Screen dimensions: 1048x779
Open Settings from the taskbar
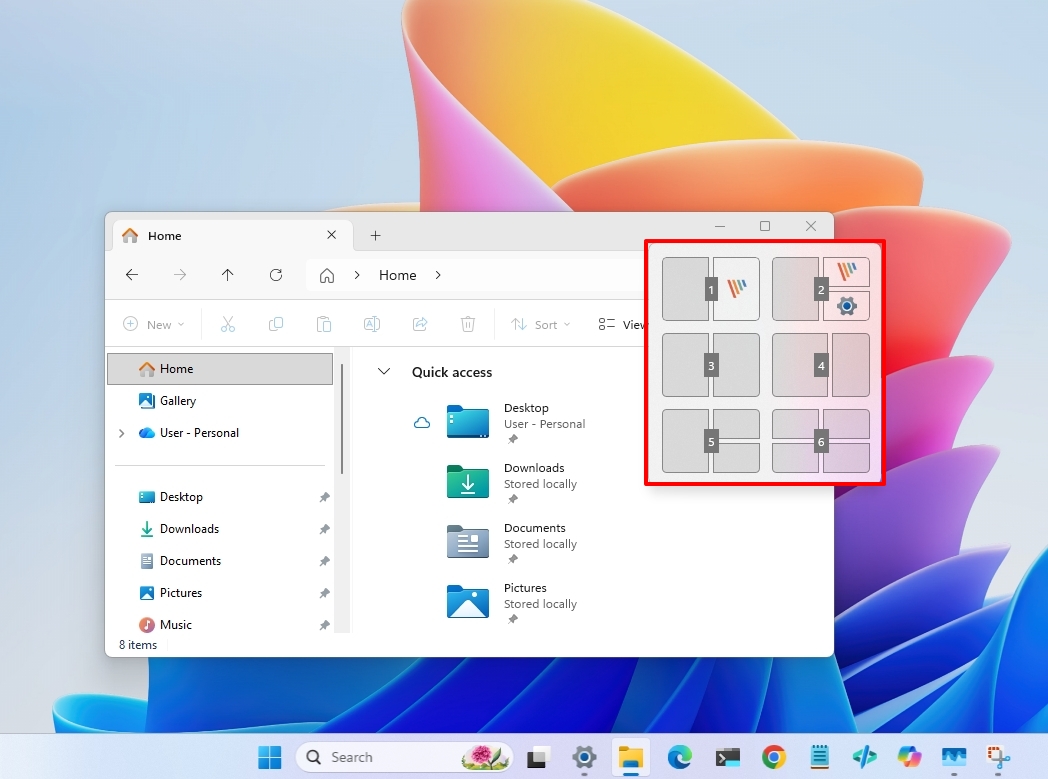click(x=584, y=757)
